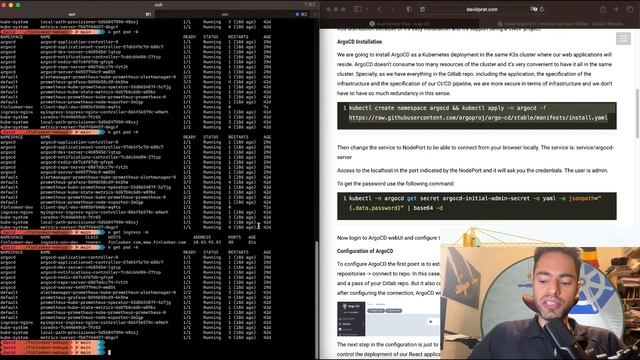Click the extension icon left of address bar

(422, 9)
